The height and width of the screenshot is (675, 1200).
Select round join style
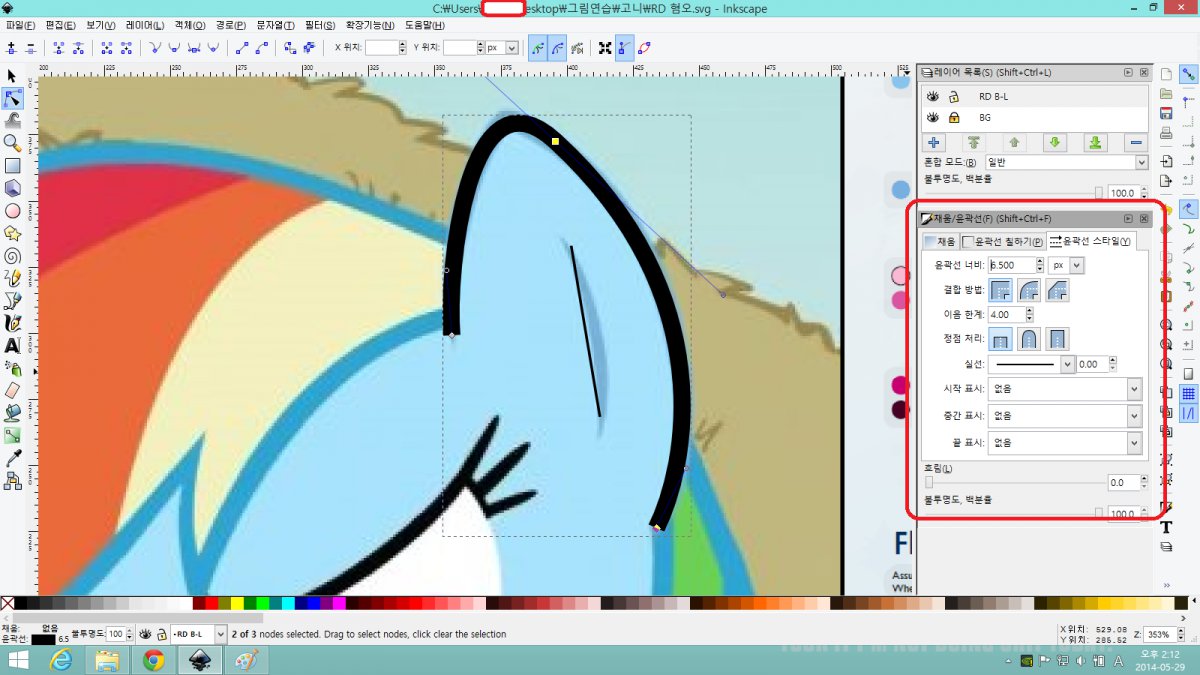[x=1029, y=290]
